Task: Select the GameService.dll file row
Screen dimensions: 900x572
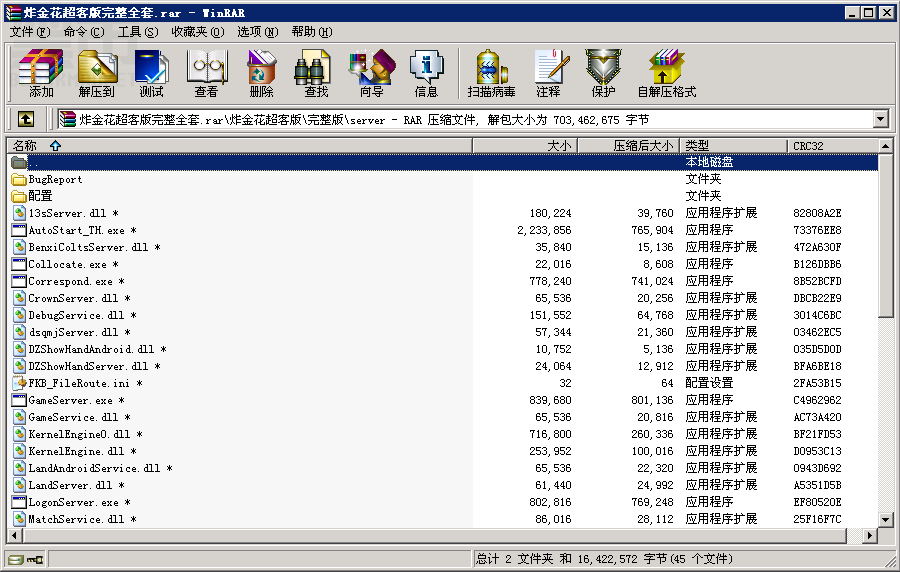Action: click(443, 418)
